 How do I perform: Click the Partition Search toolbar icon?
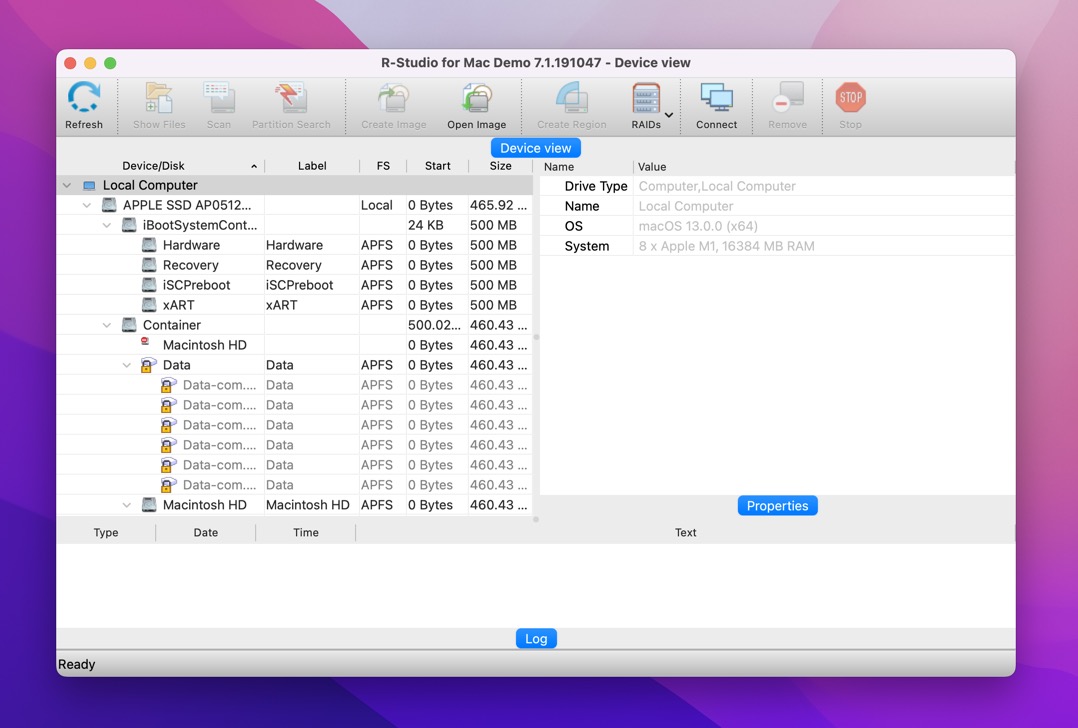click(291, 98)
